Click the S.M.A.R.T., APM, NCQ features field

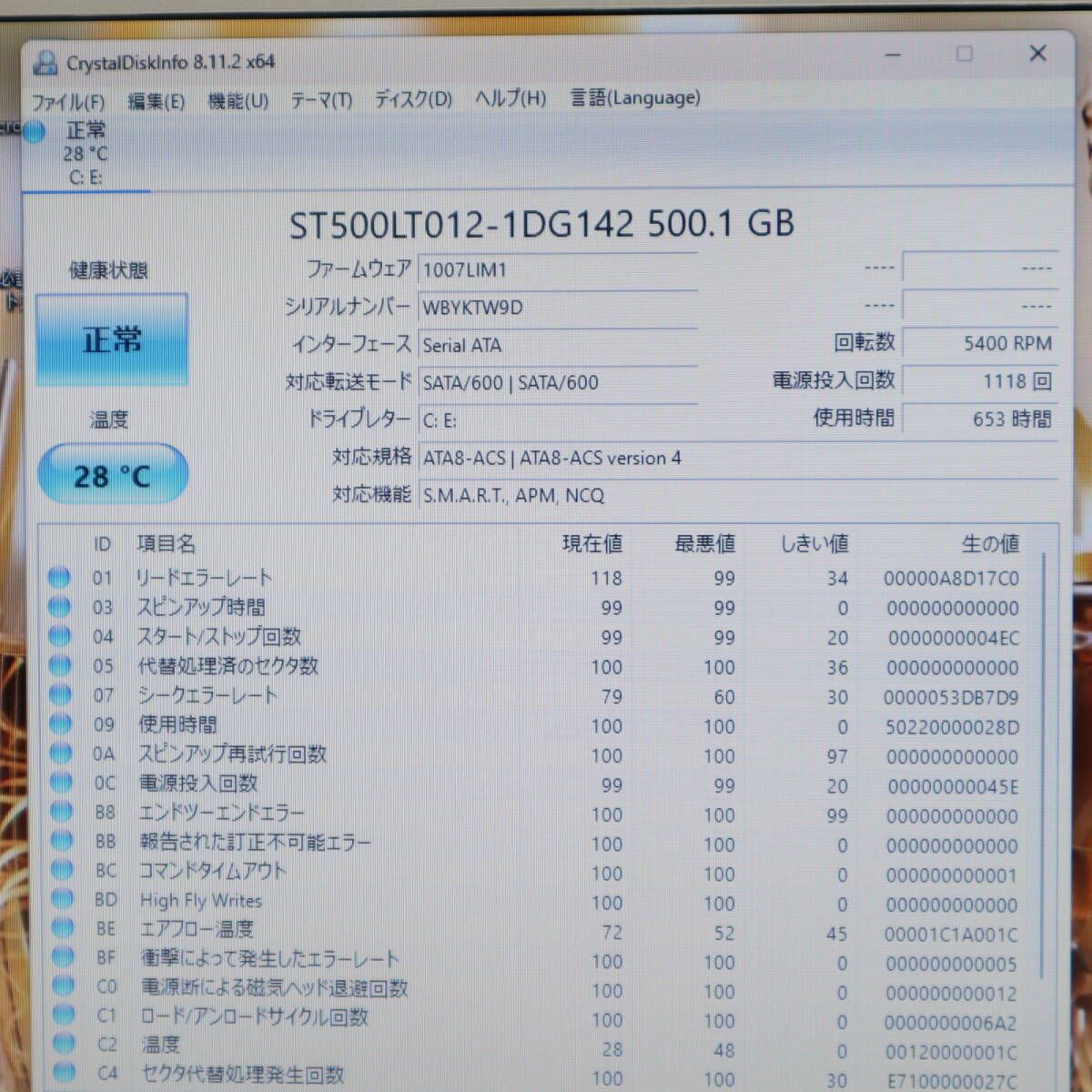coord(738,495)
